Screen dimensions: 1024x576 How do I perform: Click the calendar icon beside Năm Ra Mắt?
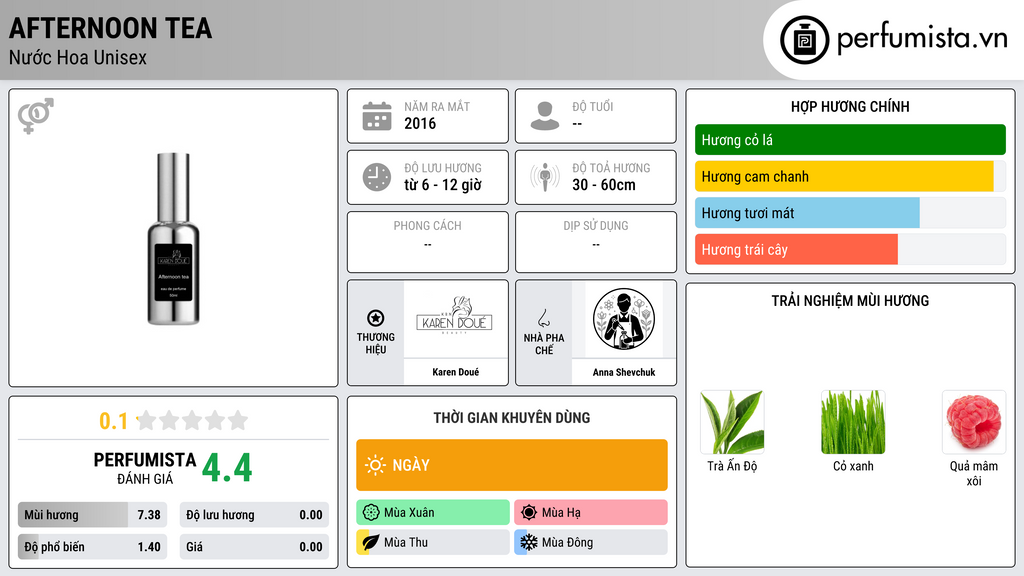click(377, 116)
